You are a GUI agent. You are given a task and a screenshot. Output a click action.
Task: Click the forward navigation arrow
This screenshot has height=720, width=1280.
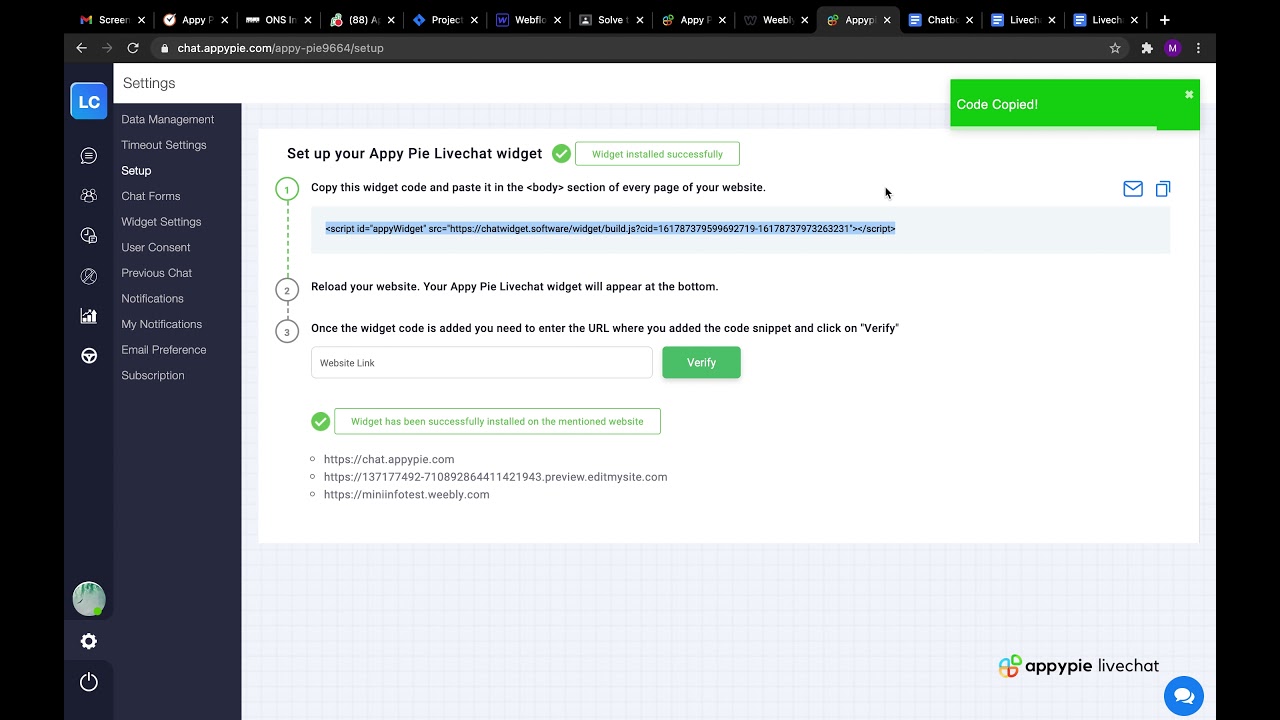107,48
